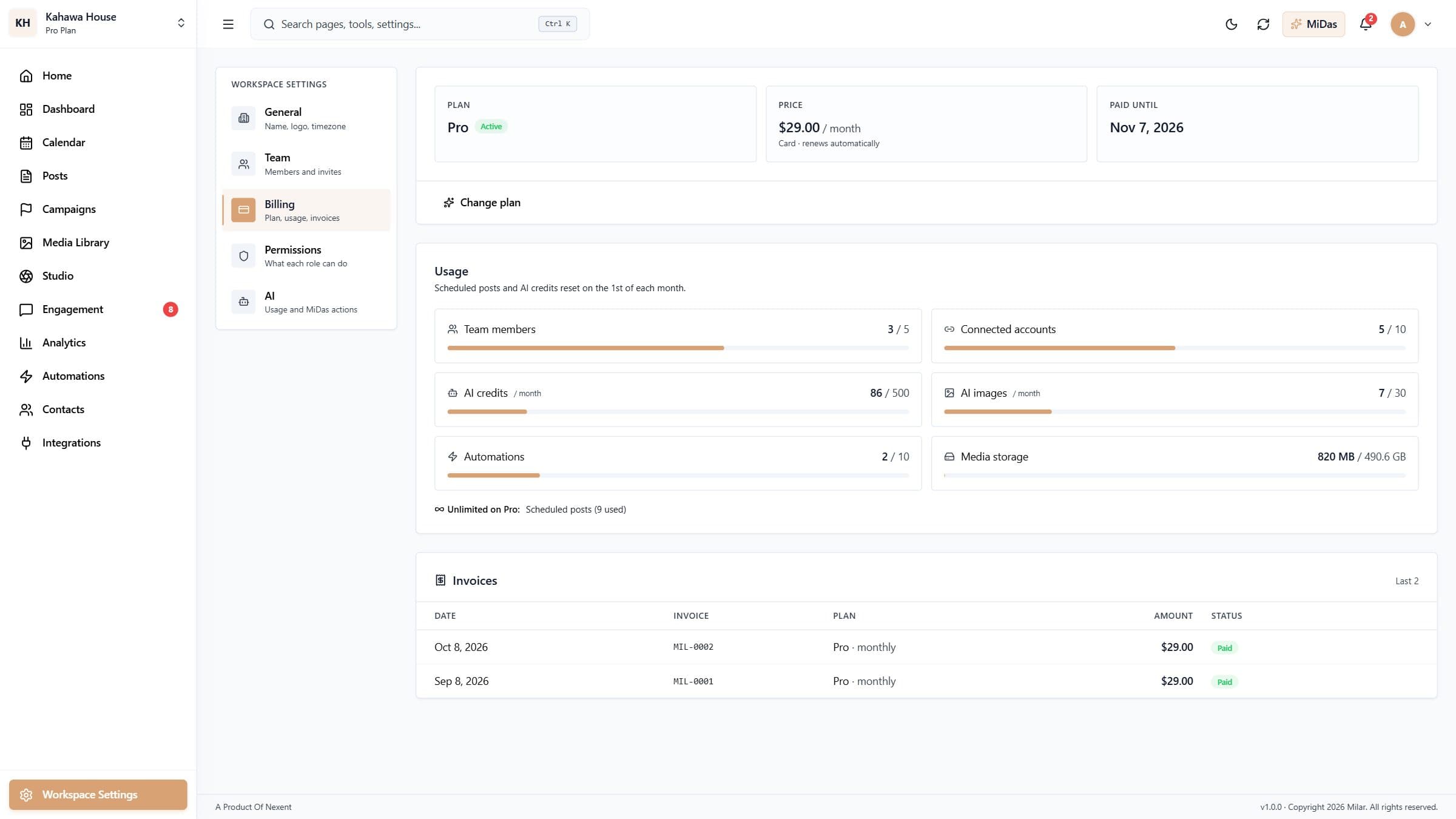1456x819 pixels.
Task: Click the Team members icon in settings
Action: tap(243, 164)
